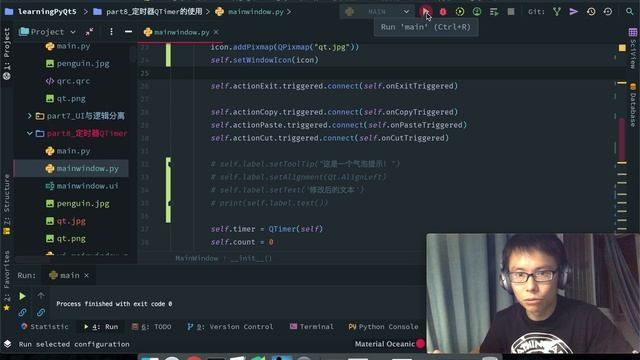Run 'main' with the Run icon
This screenshot has width=640, height=360.
(425, 11)
